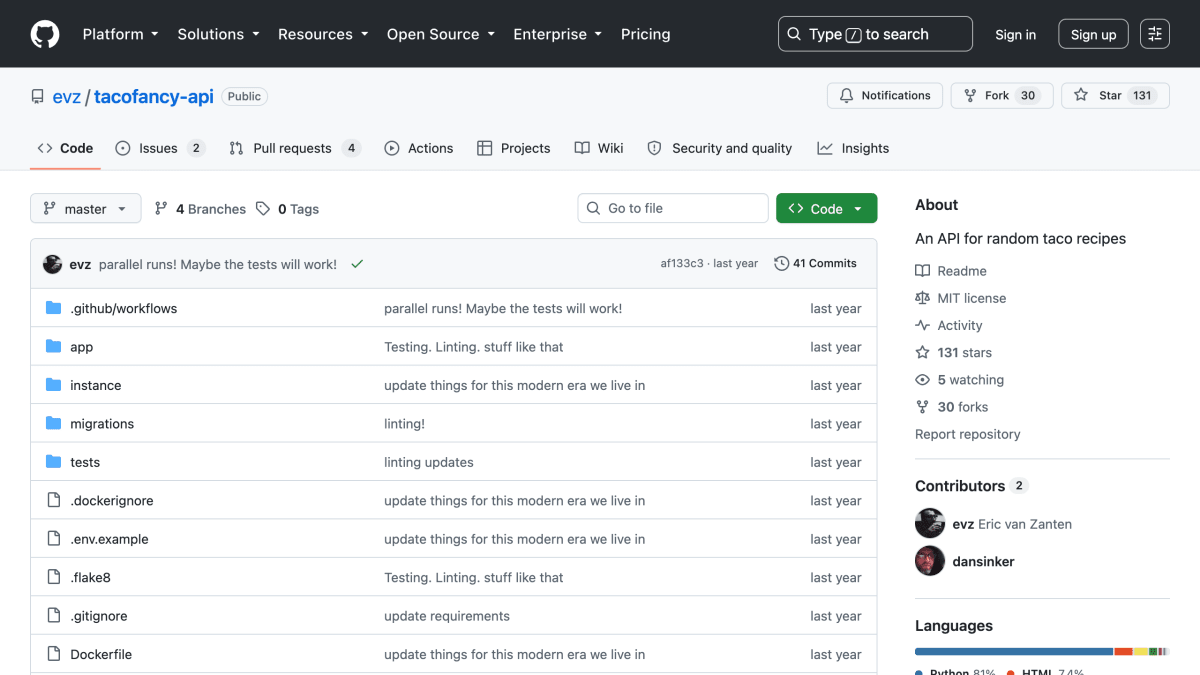This screenshot has height=675, width=1200.
Task: Open the master branch selector
Action: pos(86,209)
